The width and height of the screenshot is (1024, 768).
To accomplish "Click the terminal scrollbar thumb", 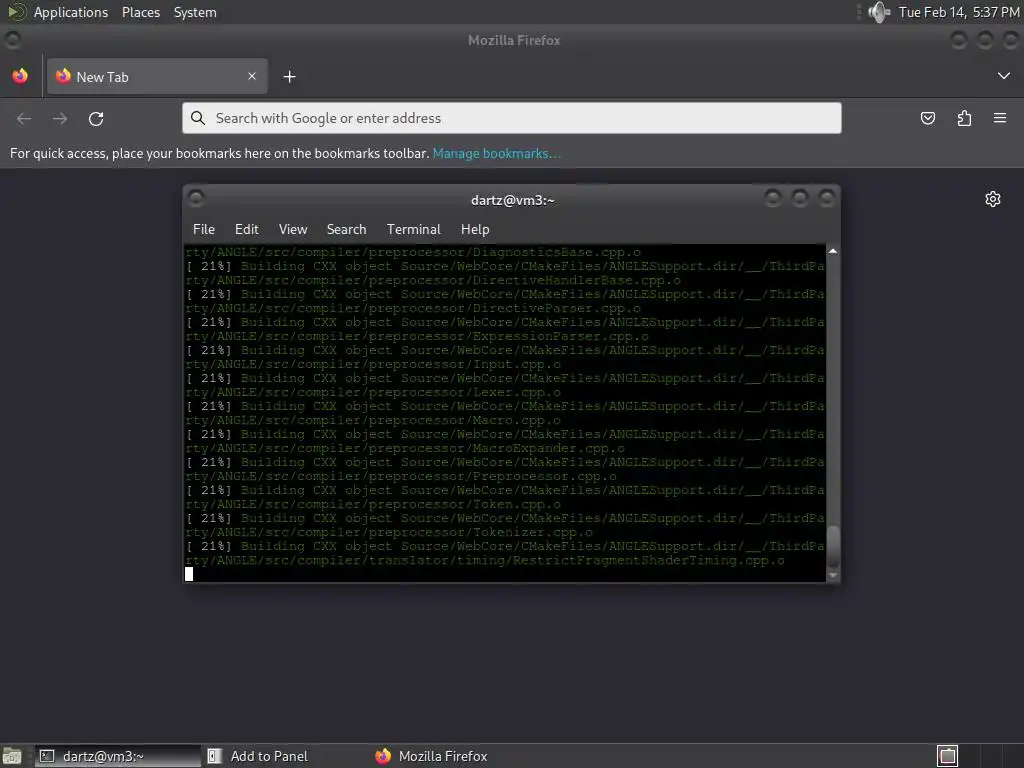I will [x=833, y=547].
